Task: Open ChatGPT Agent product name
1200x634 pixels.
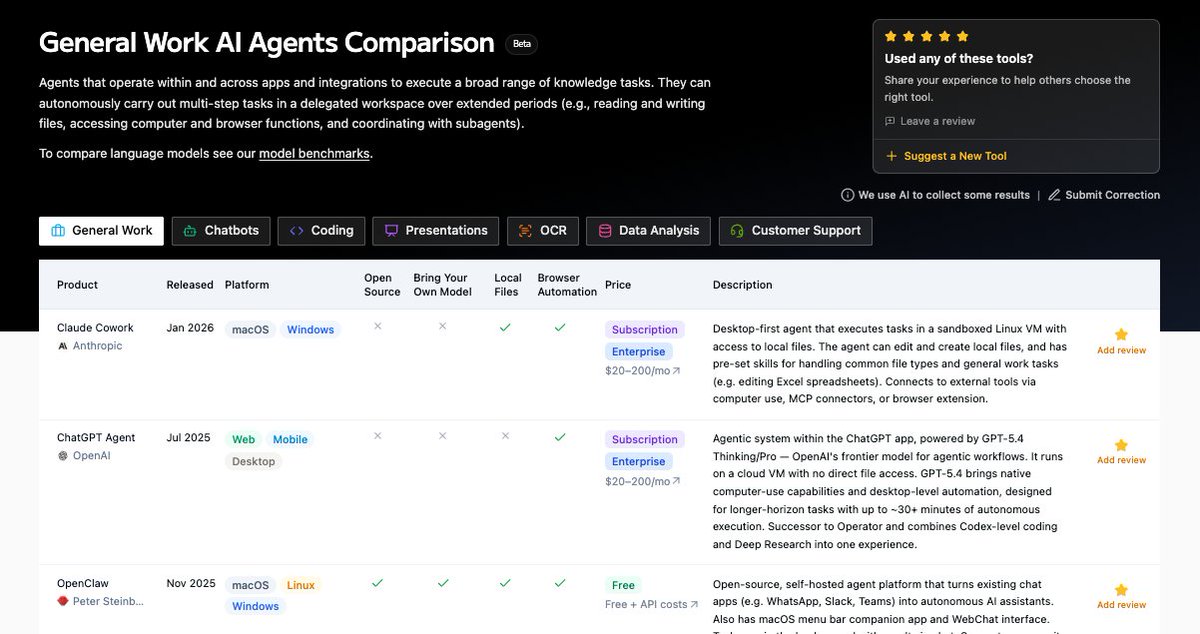Action: (96, 438)
